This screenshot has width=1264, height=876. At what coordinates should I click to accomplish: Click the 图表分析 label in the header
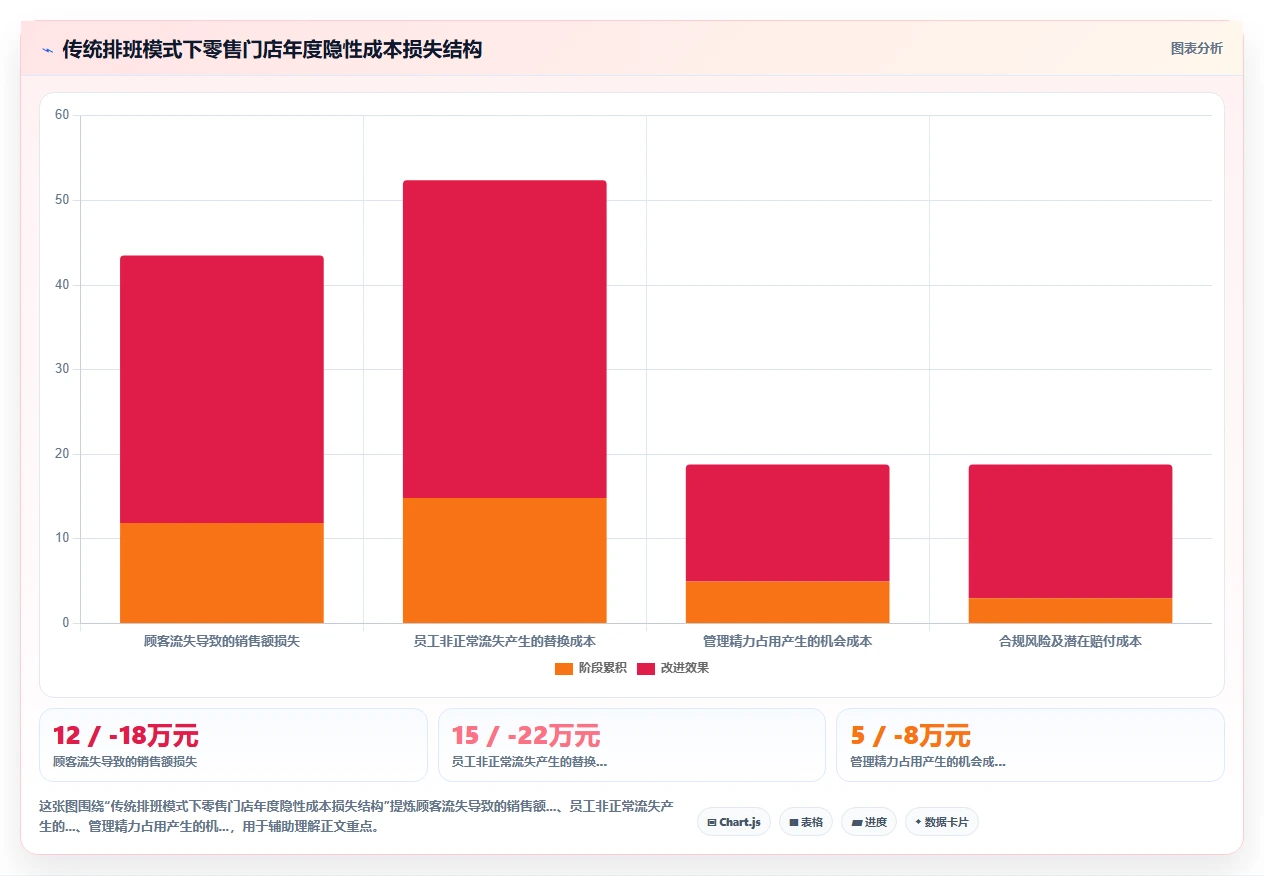point(1196,48)
